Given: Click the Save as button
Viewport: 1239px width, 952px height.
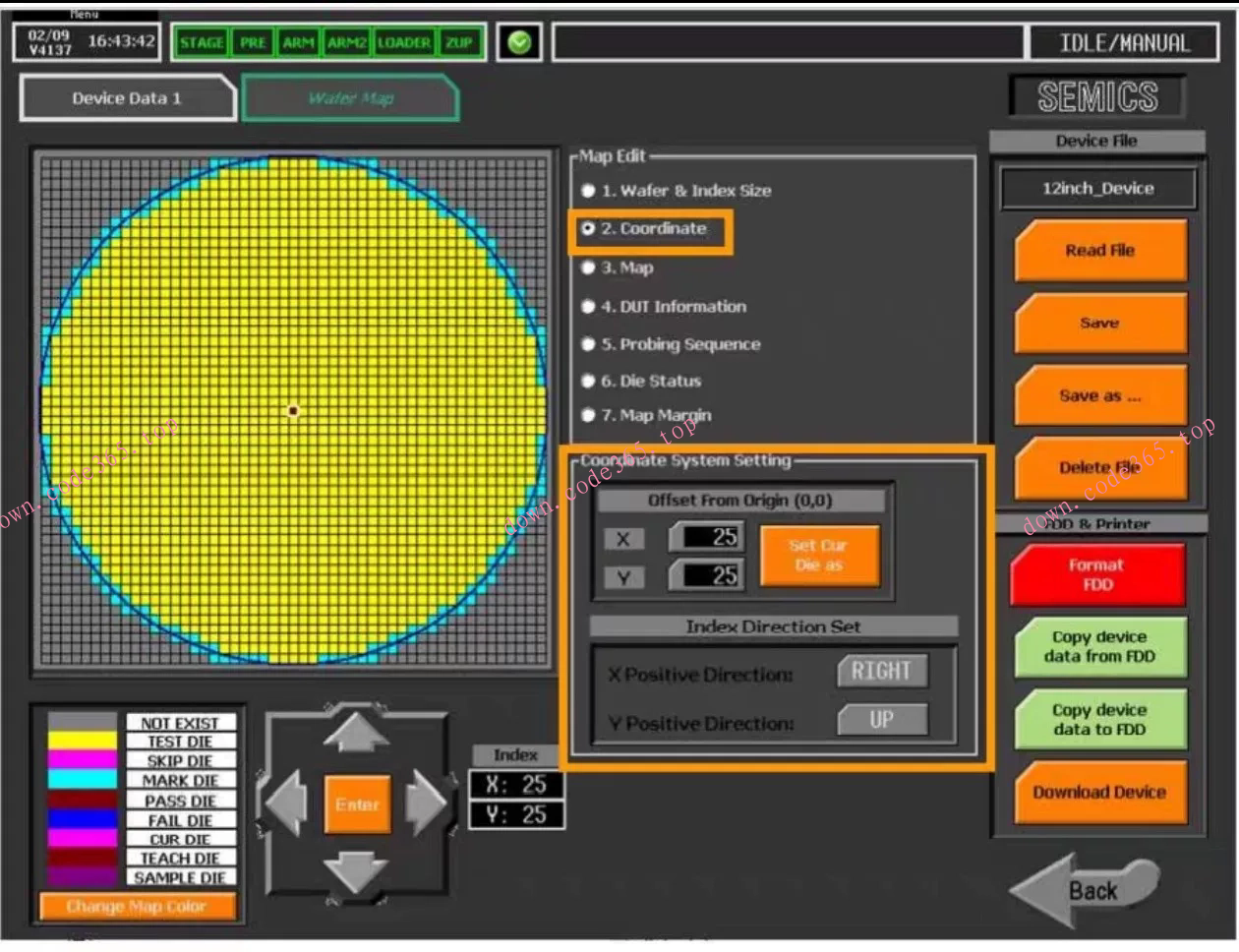Looking at the screenshot, I should 1099,396.
